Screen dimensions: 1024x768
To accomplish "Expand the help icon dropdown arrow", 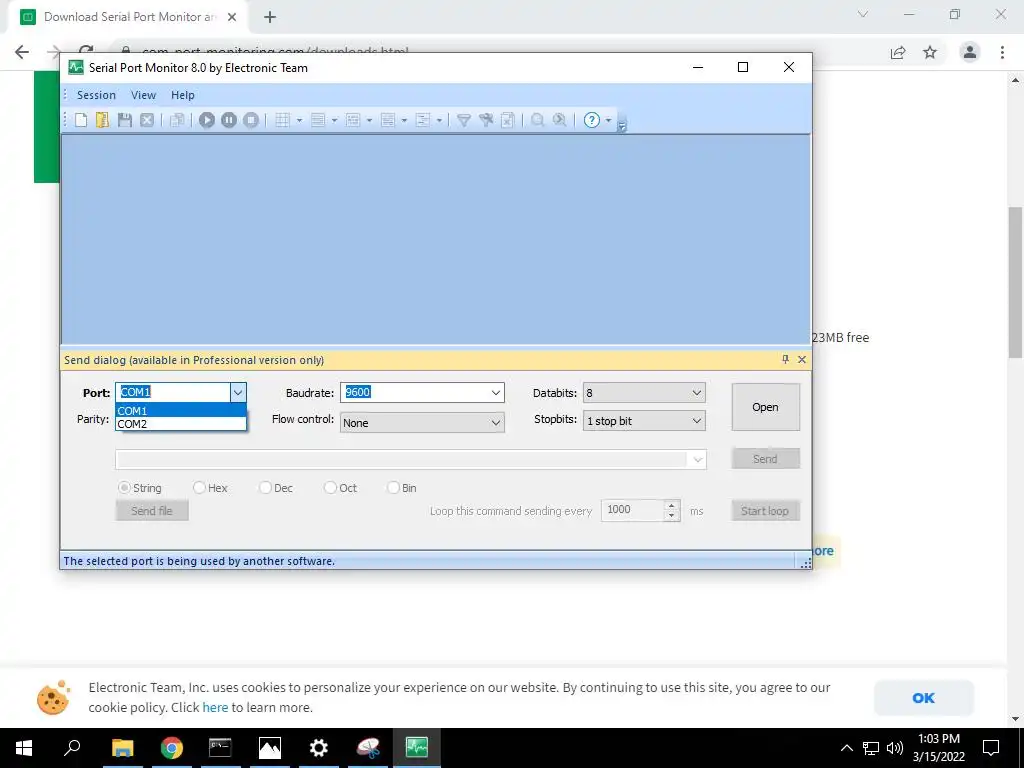I will pyautogui.click(x=609, y=120).
